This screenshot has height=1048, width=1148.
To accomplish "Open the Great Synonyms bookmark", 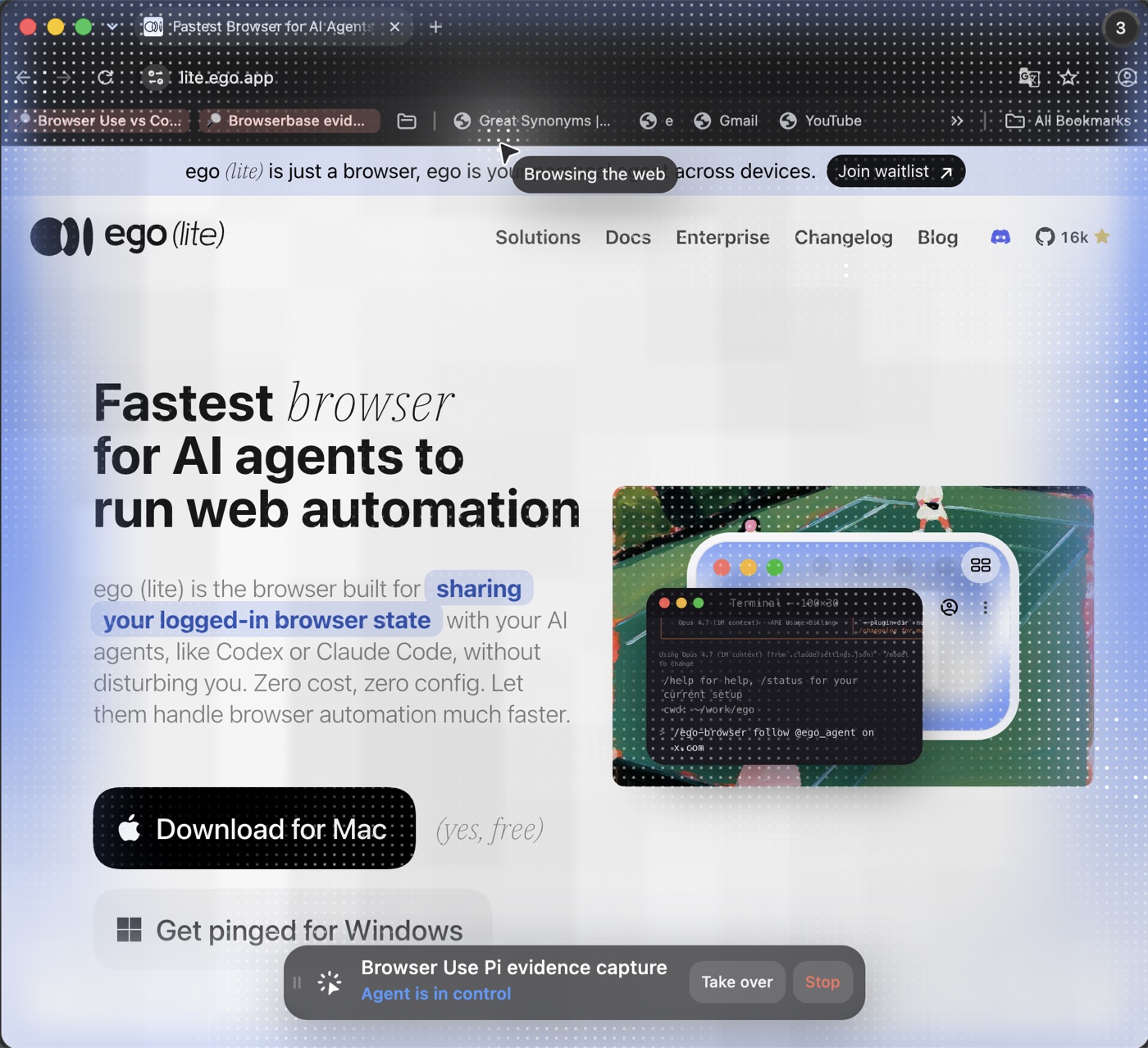I will [x=532, y=121].
